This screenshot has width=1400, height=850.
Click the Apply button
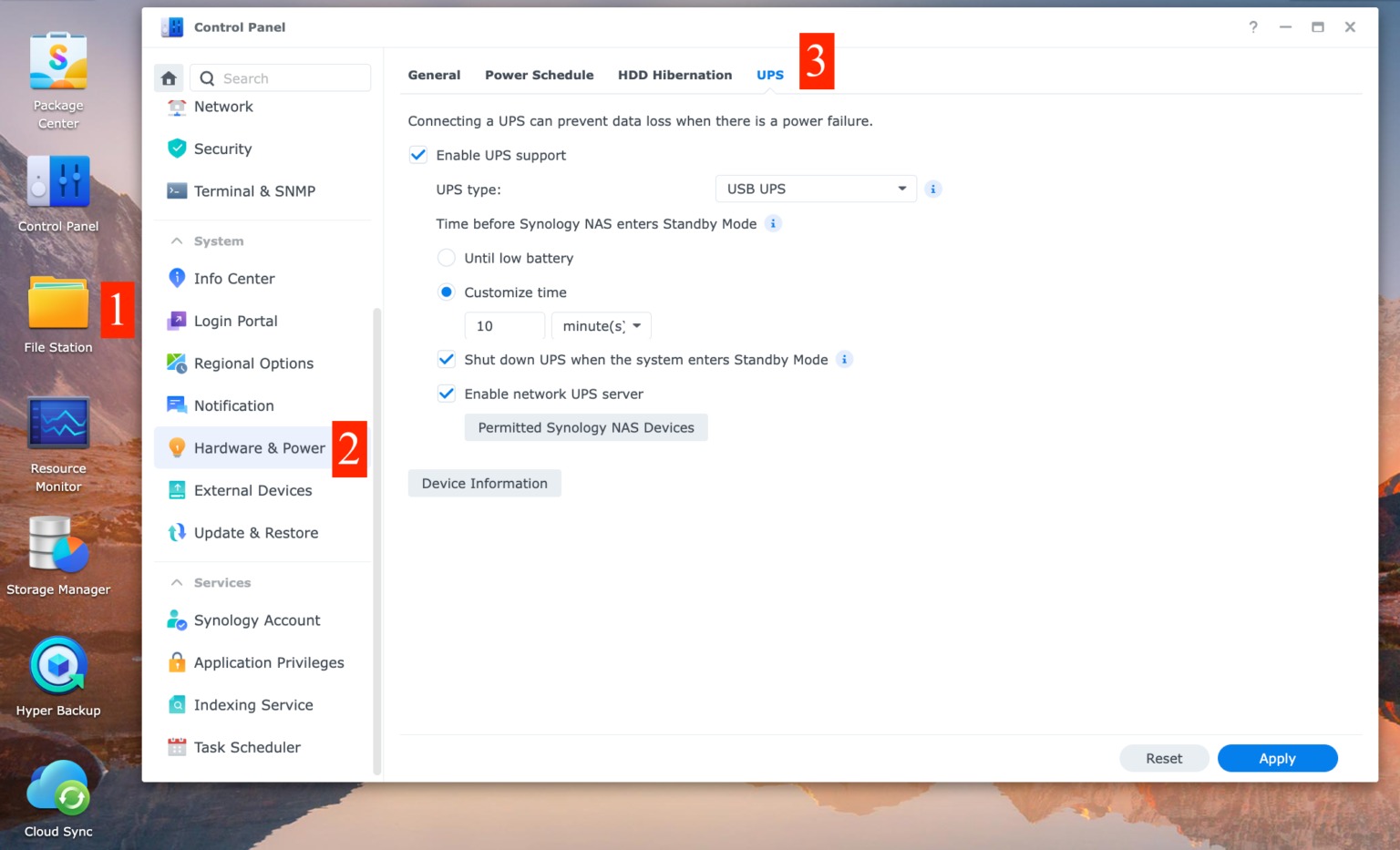coord(1277,758)
